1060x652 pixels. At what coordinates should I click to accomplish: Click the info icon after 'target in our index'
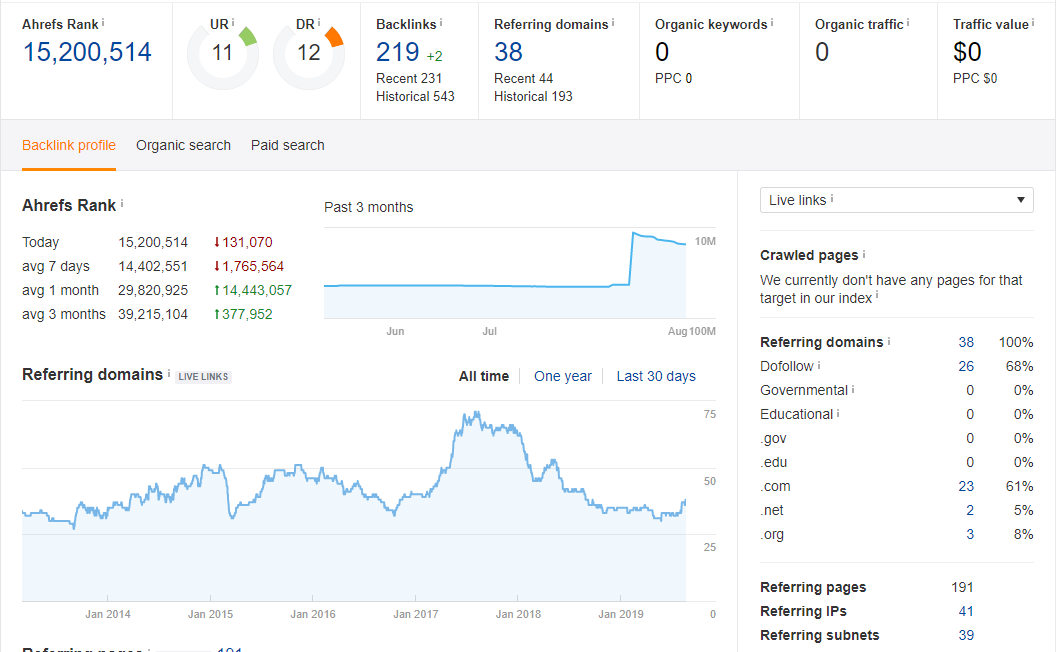click(x=877, y=295)
